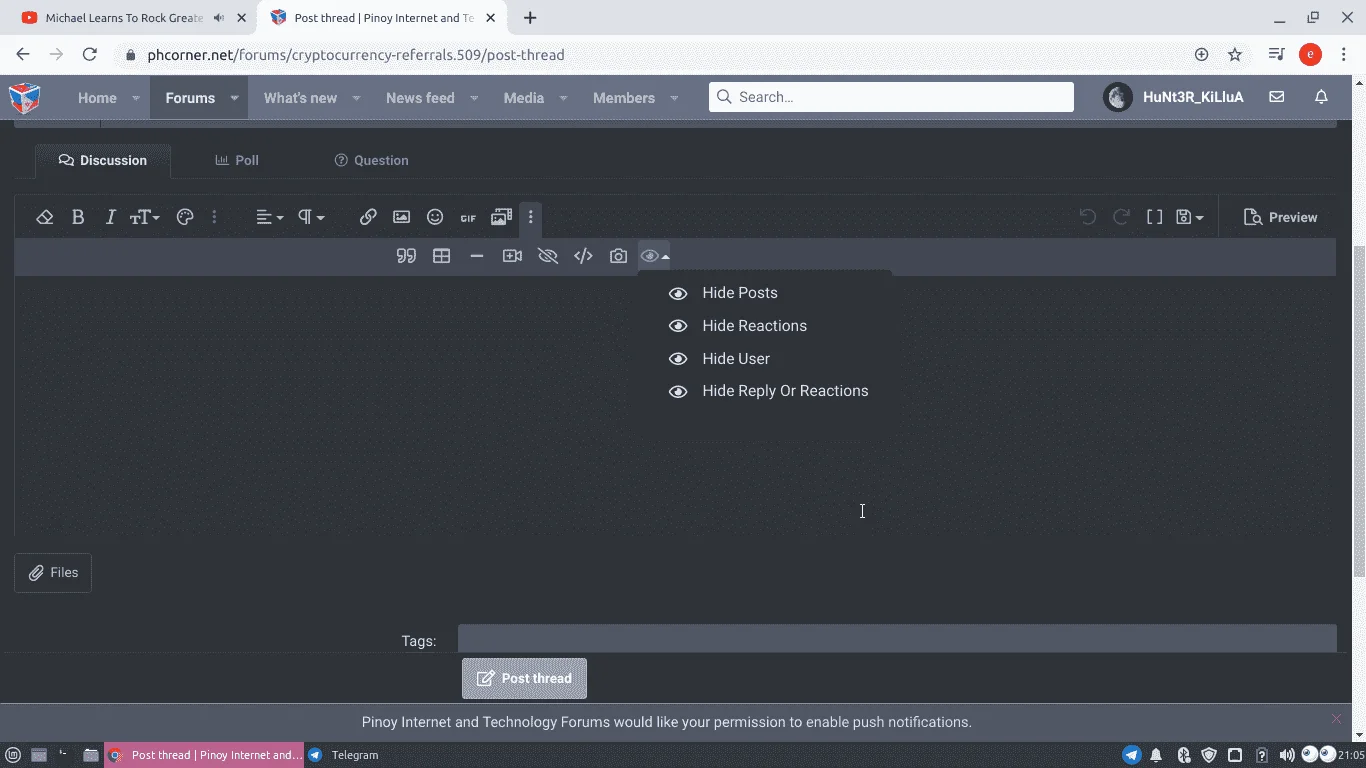Click the Chrome media control icon
This screenshot has width=1366, height=768.
(x=1276, y=55)
